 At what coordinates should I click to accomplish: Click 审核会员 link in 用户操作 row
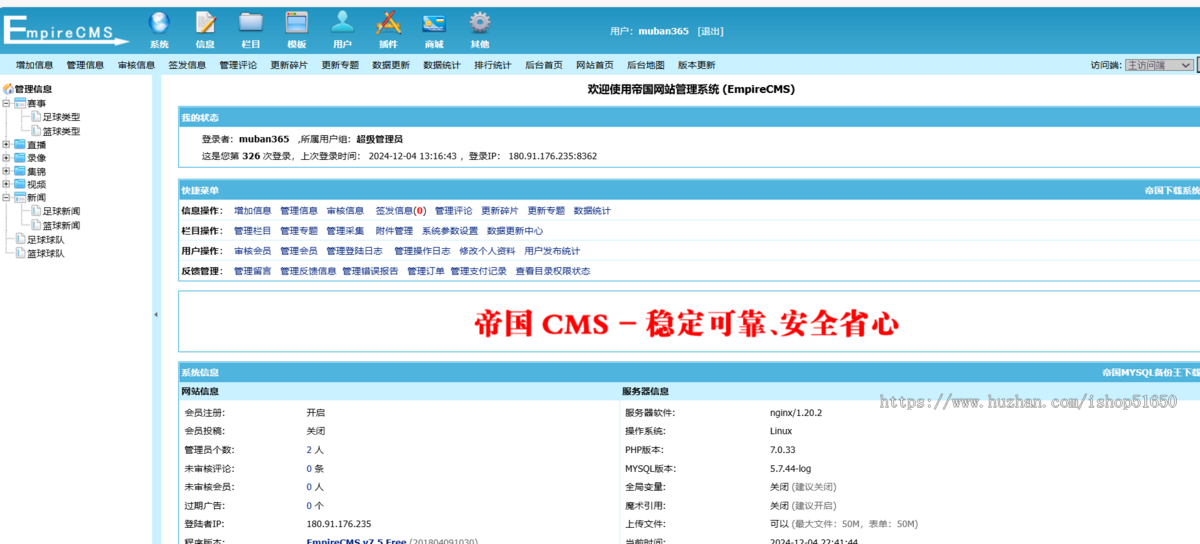[252, 251]
